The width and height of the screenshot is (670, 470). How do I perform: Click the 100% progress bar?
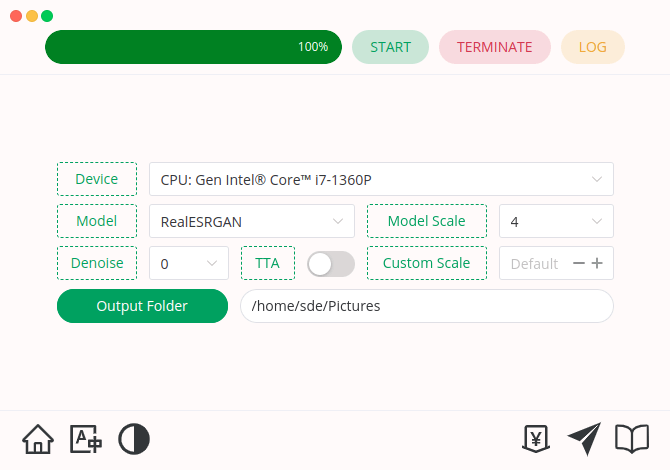(x=193, y=47)
